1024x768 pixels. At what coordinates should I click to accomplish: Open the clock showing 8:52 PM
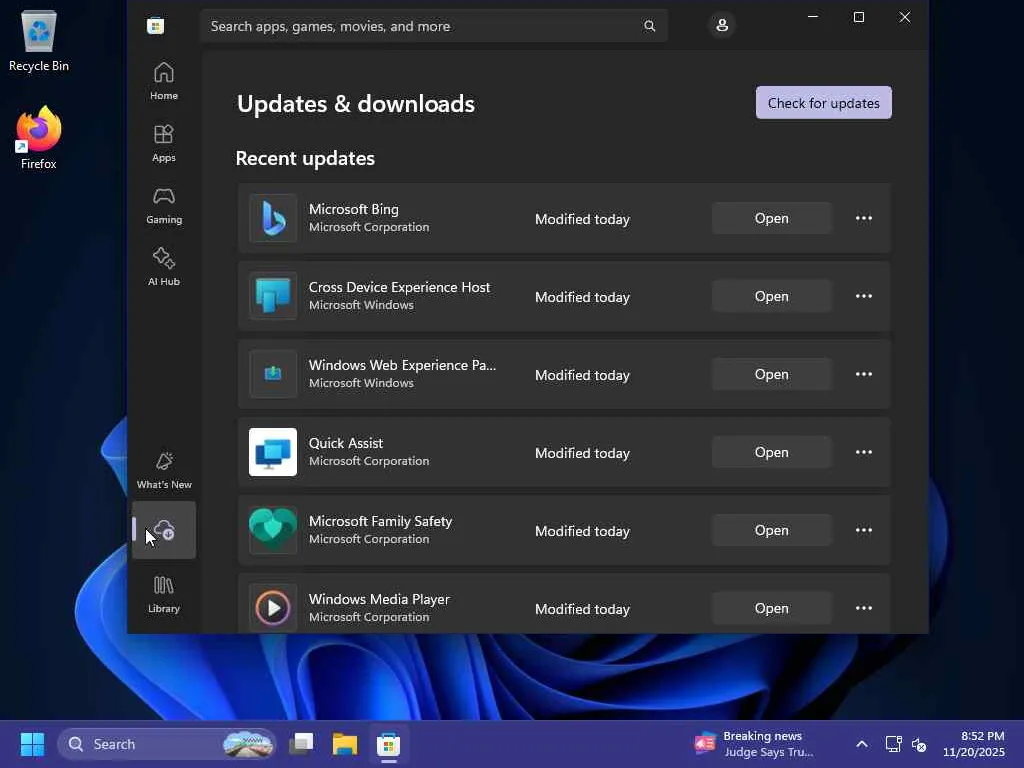coord(973,744)
